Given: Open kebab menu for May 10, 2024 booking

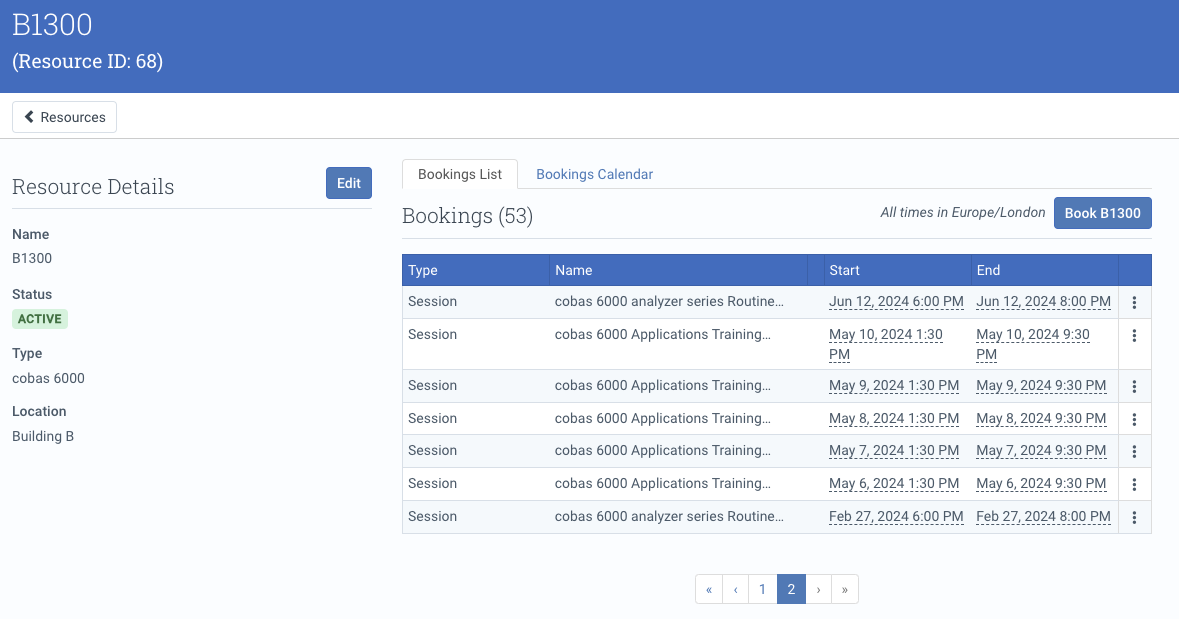Looking at the screenshot, I should tap(1134, 335).
